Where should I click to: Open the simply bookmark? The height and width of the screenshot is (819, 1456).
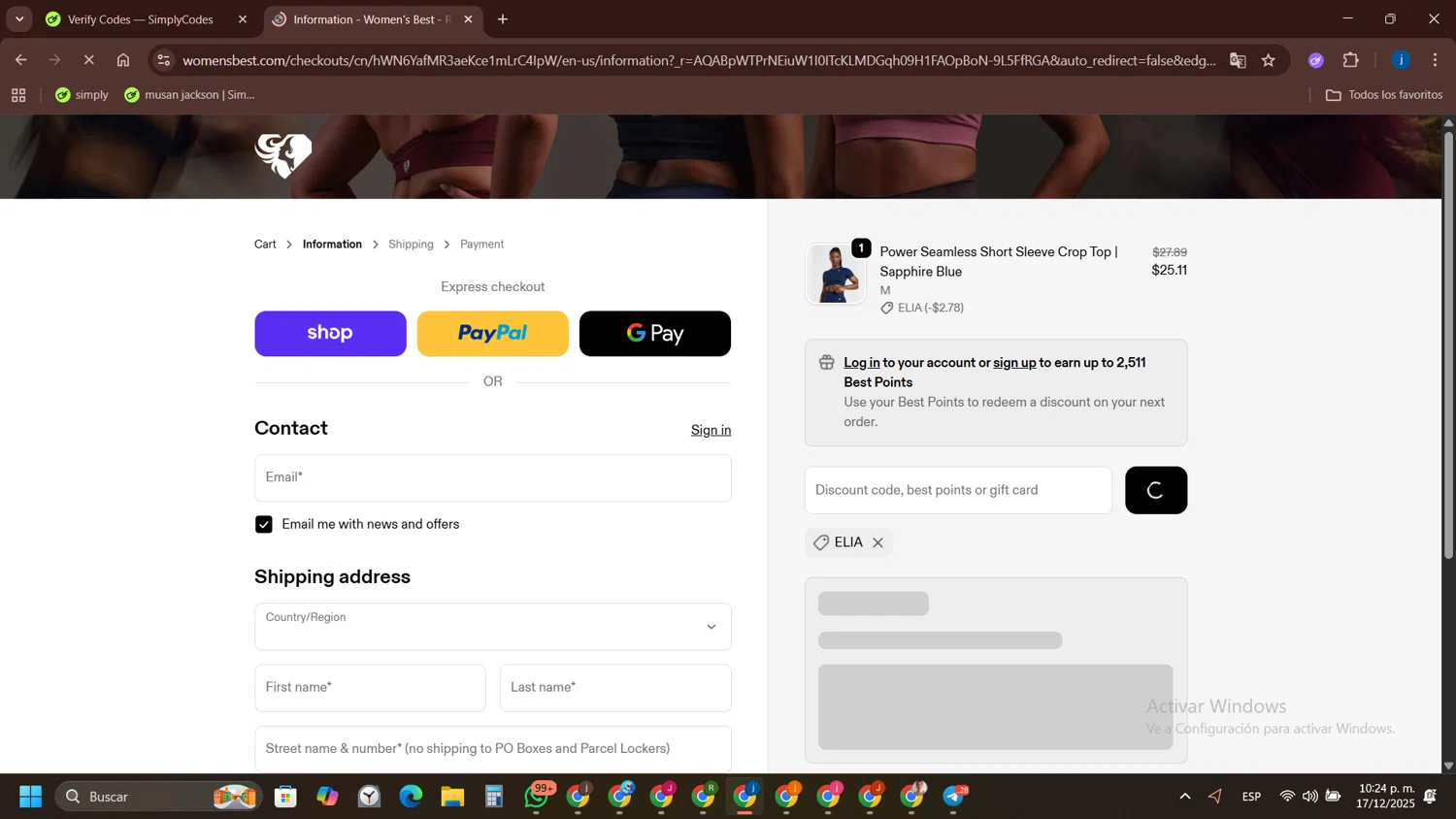click(x=83, y=95)
